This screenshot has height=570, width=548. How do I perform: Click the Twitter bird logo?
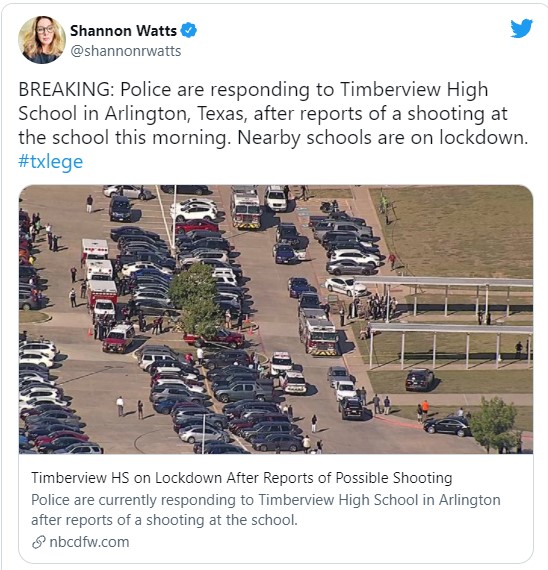click(x=521, y=28)
